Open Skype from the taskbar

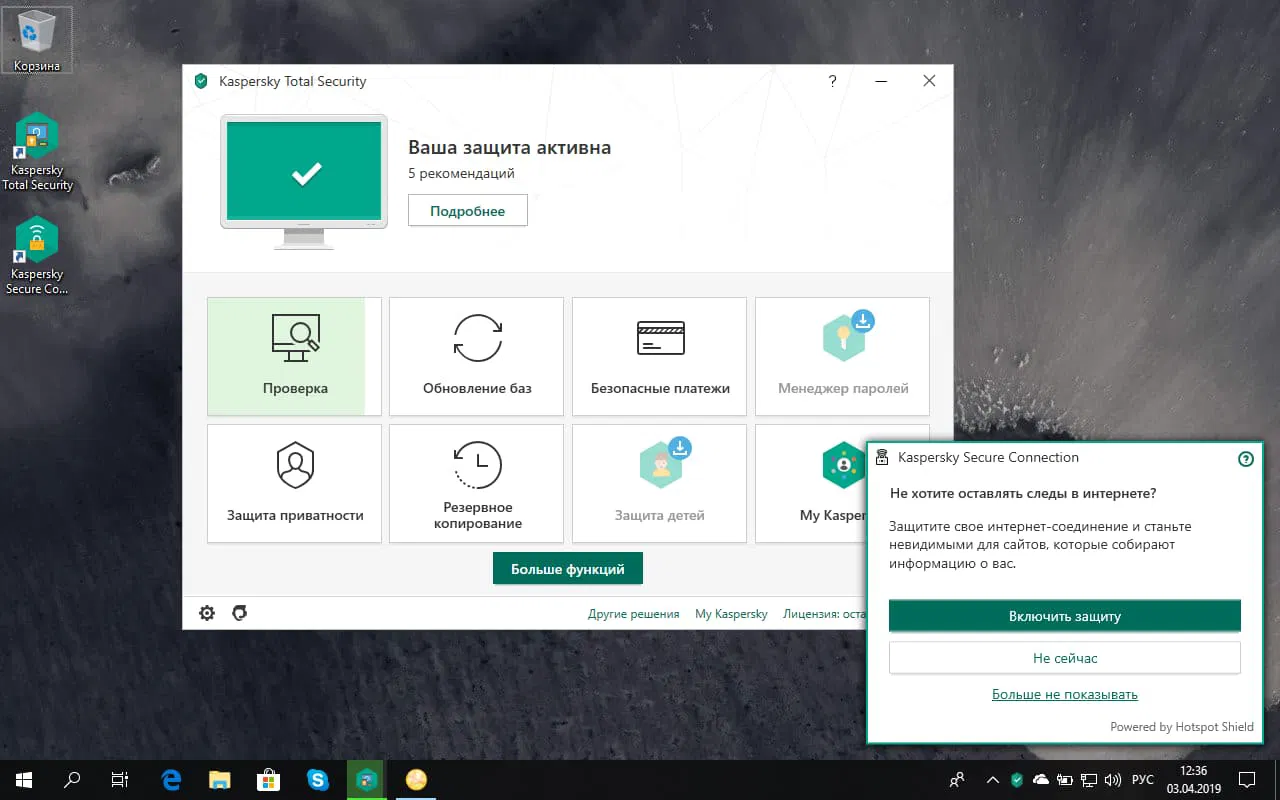(x=318, y=779)
